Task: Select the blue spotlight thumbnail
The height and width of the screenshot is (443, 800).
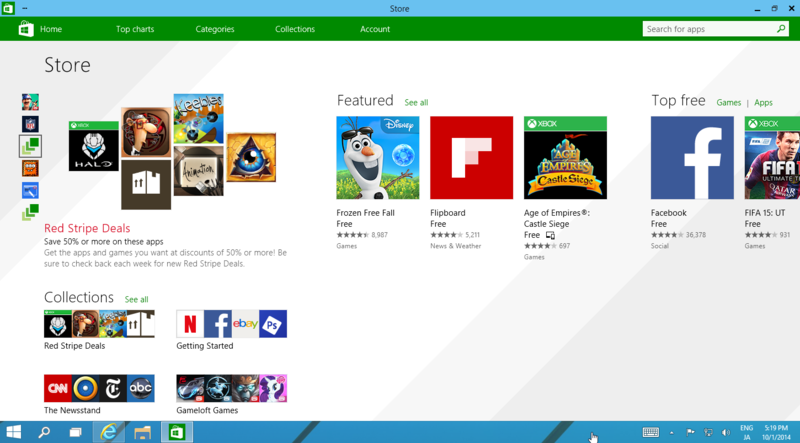Action: tap(30, 190)
